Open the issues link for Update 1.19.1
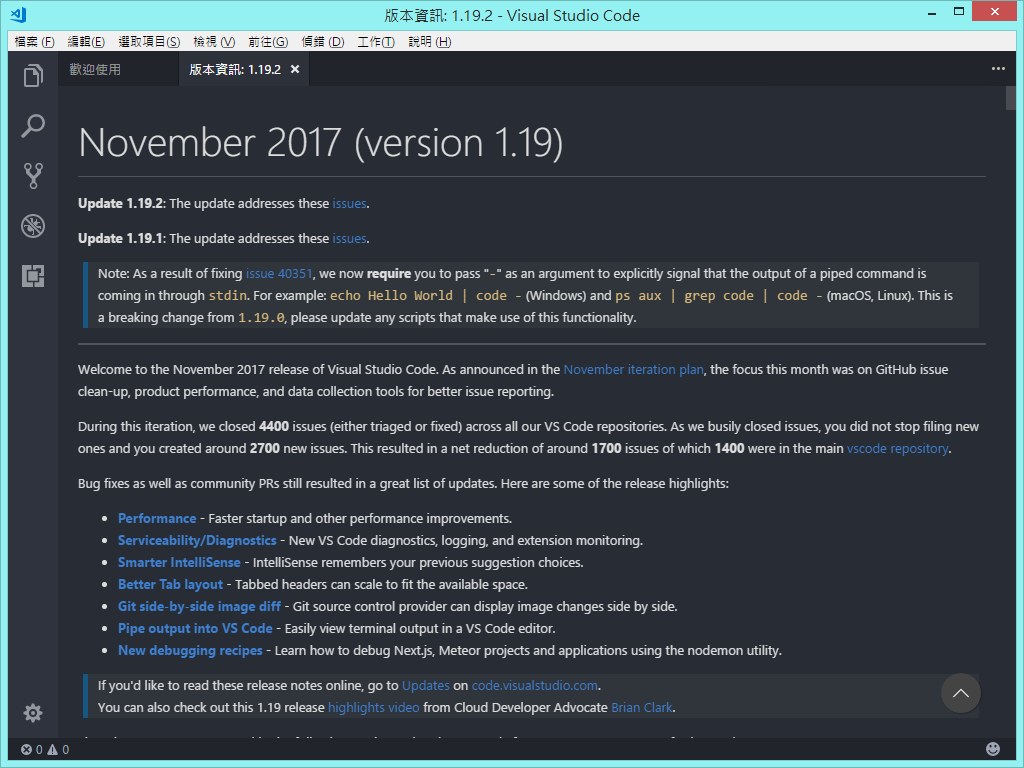 click(x=349, y=239)
